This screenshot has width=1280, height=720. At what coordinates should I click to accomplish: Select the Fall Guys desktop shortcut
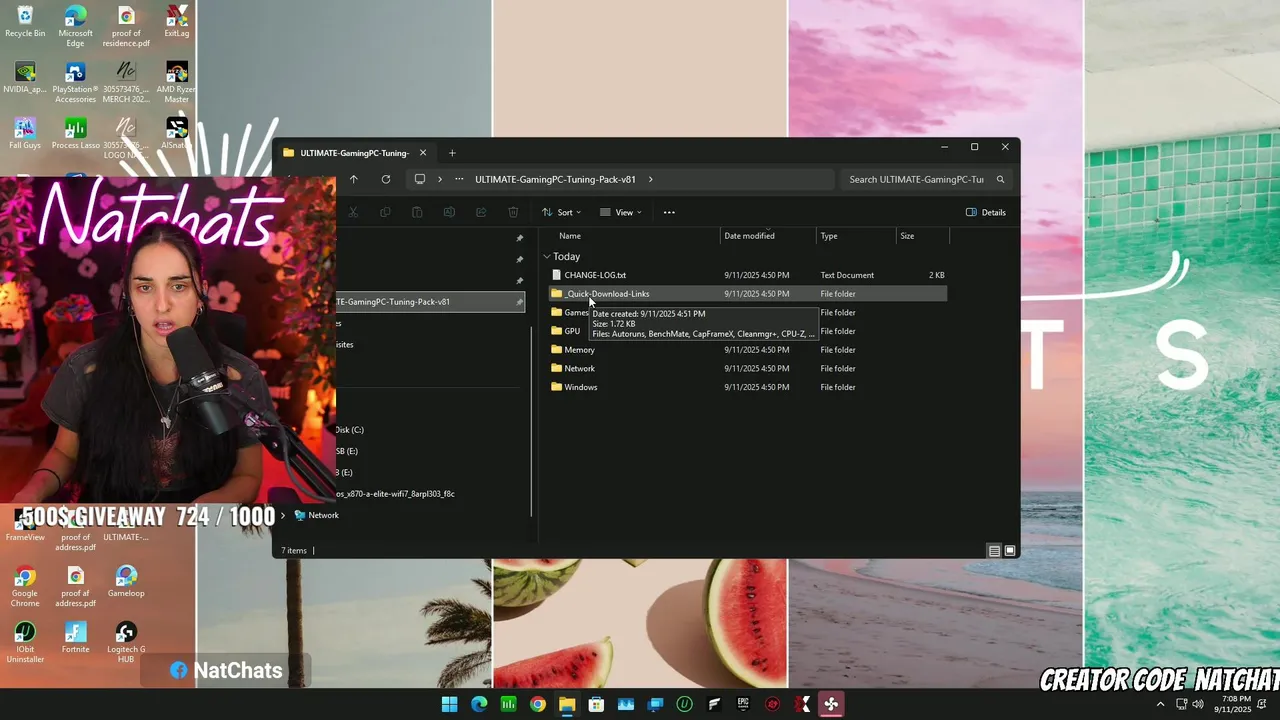pos(25,134)
